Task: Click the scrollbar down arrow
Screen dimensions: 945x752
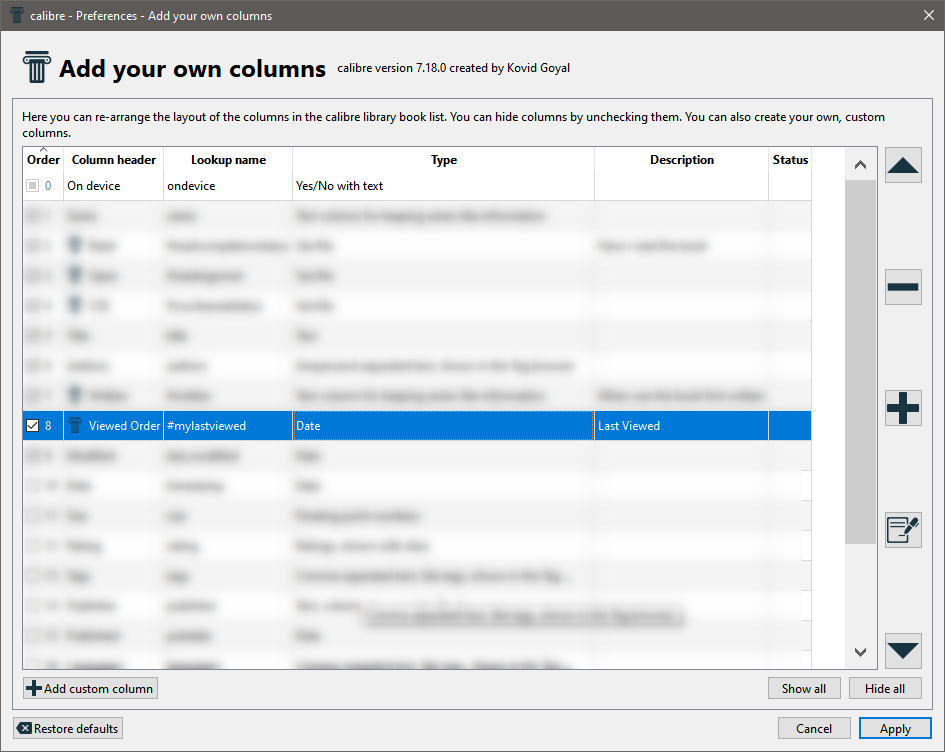Action: [861, 652]
